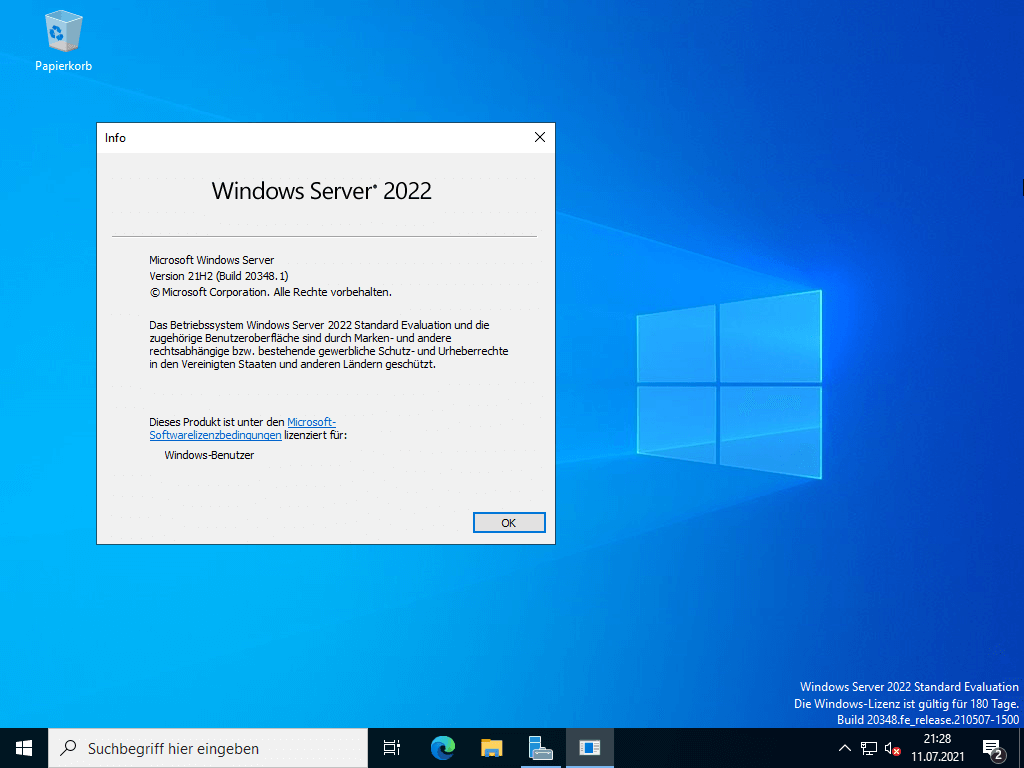The image size is (1024, 768).
Task: Click the Info dialog title bar
Action: (300, 138)
